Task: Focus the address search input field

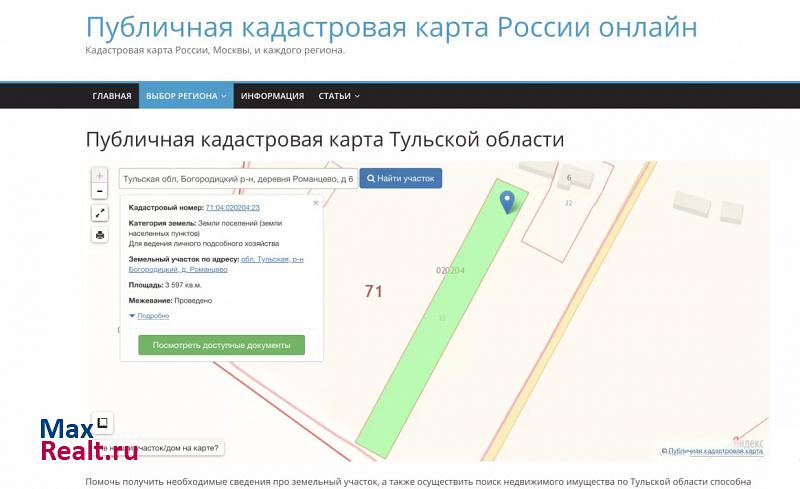Action: (x=237, y=179)
